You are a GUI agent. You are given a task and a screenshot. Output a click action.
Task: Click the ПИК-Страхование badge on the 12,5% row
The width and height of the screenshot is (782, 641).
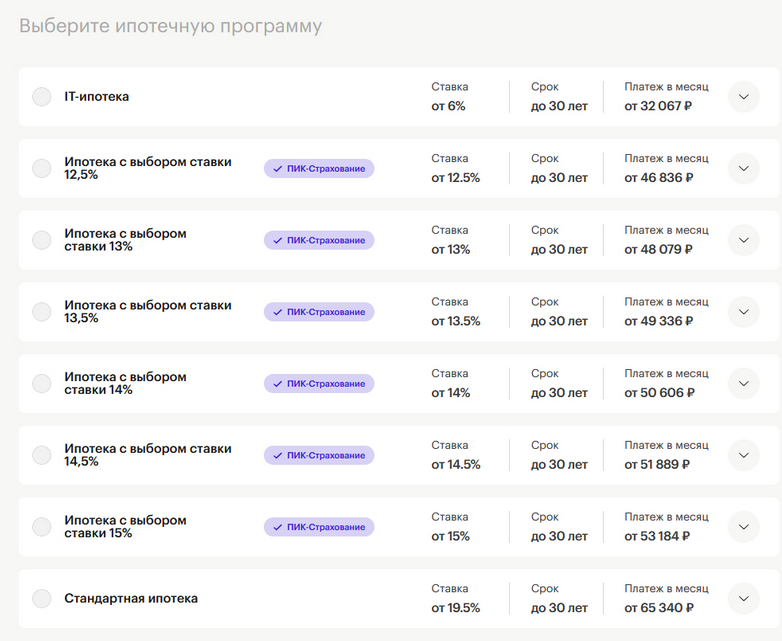click(x=319, y=169)
